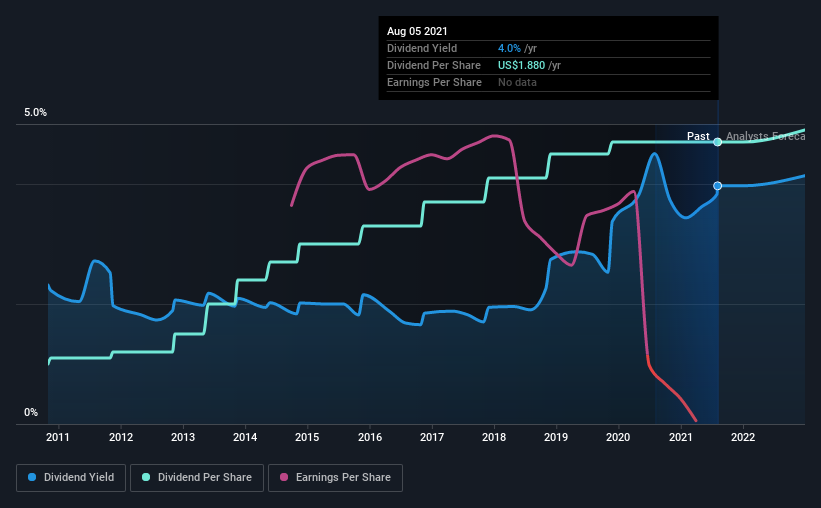Click the 2018 label on the x-axis
Viewport: 821px width, 508px height.
point(494,437)
